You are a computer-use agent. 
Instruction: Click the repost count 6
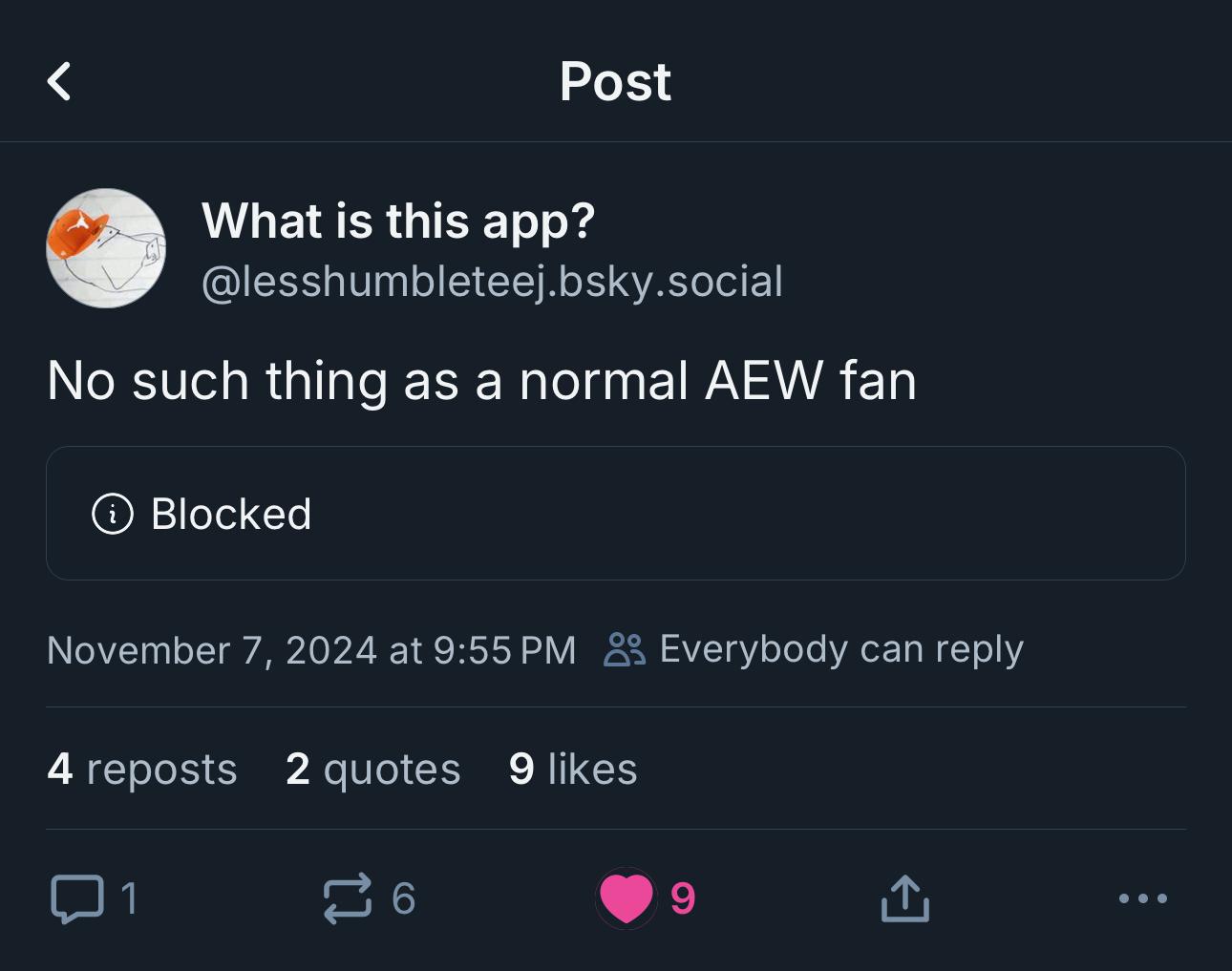(x=404, y=898)
